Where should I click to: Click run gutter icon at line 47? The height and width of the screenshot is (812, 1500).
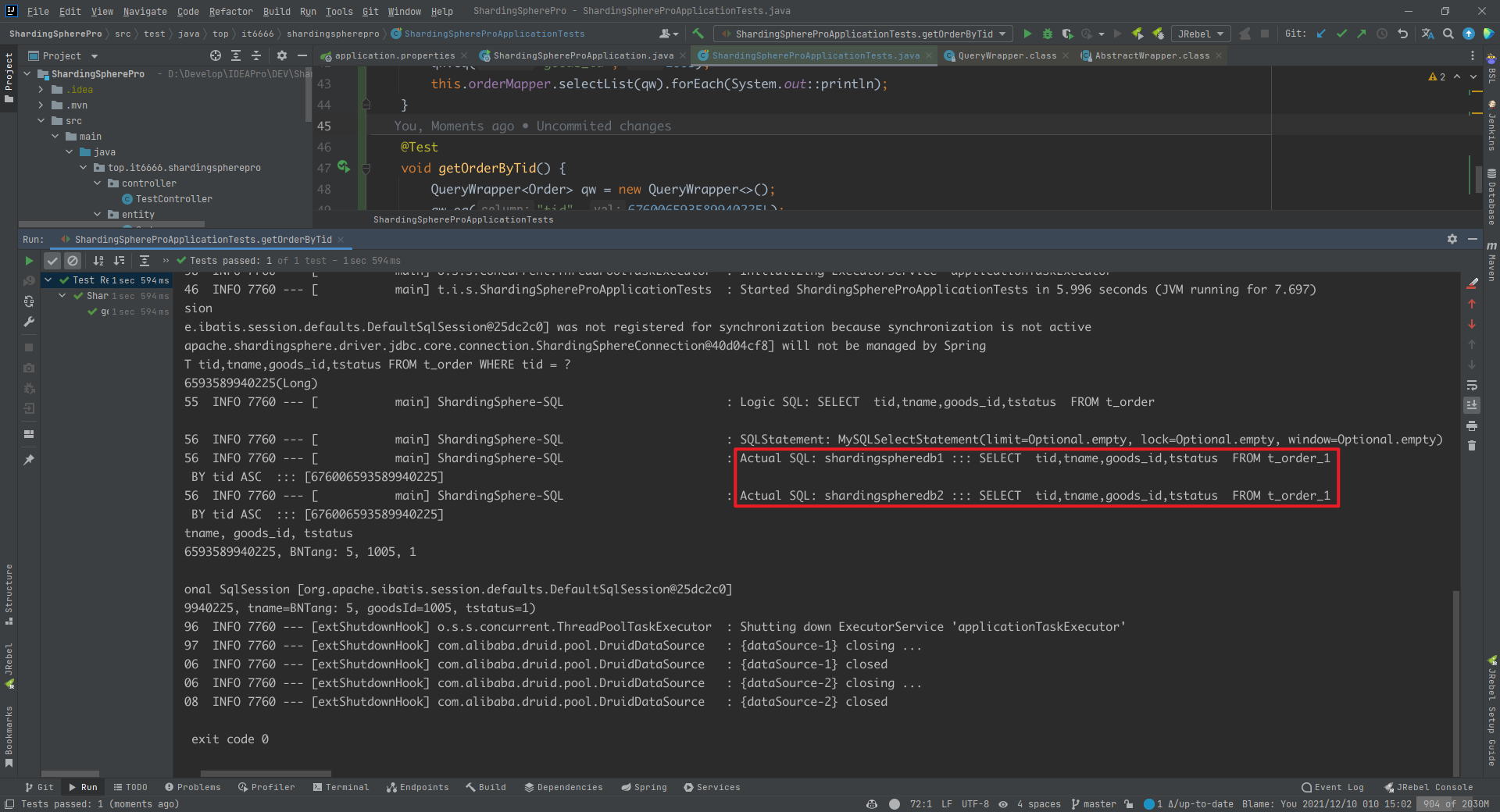coord(344,167)
